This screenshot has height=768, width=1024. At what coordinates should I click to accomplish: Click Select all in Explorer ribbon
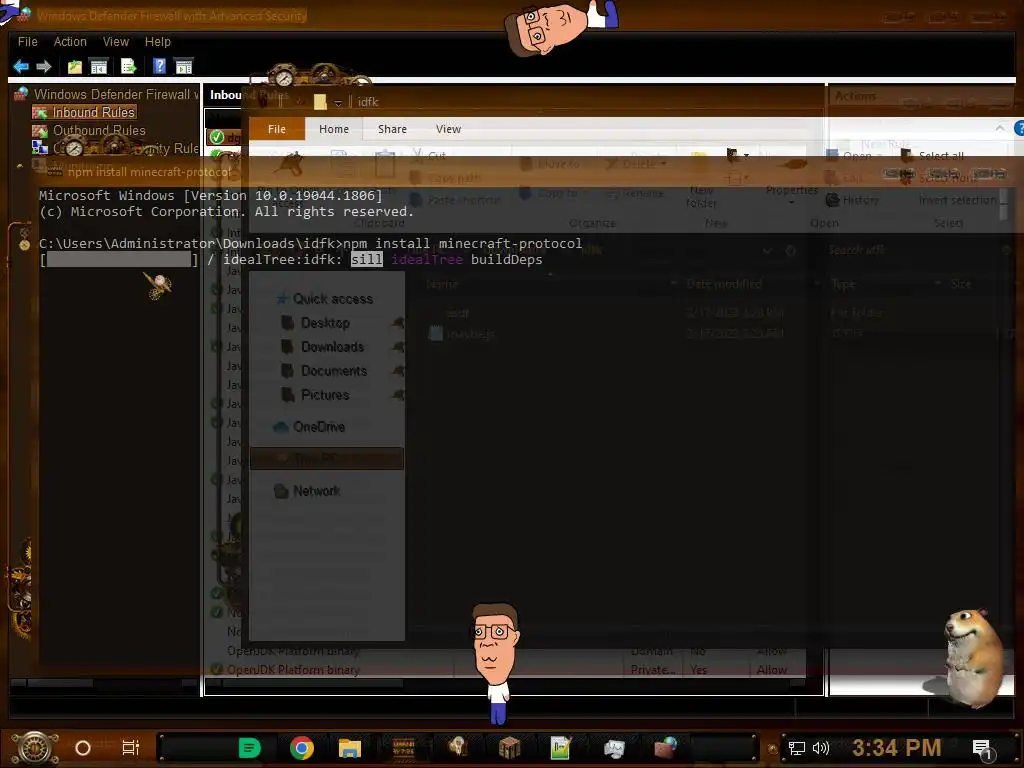click(933, 156)
